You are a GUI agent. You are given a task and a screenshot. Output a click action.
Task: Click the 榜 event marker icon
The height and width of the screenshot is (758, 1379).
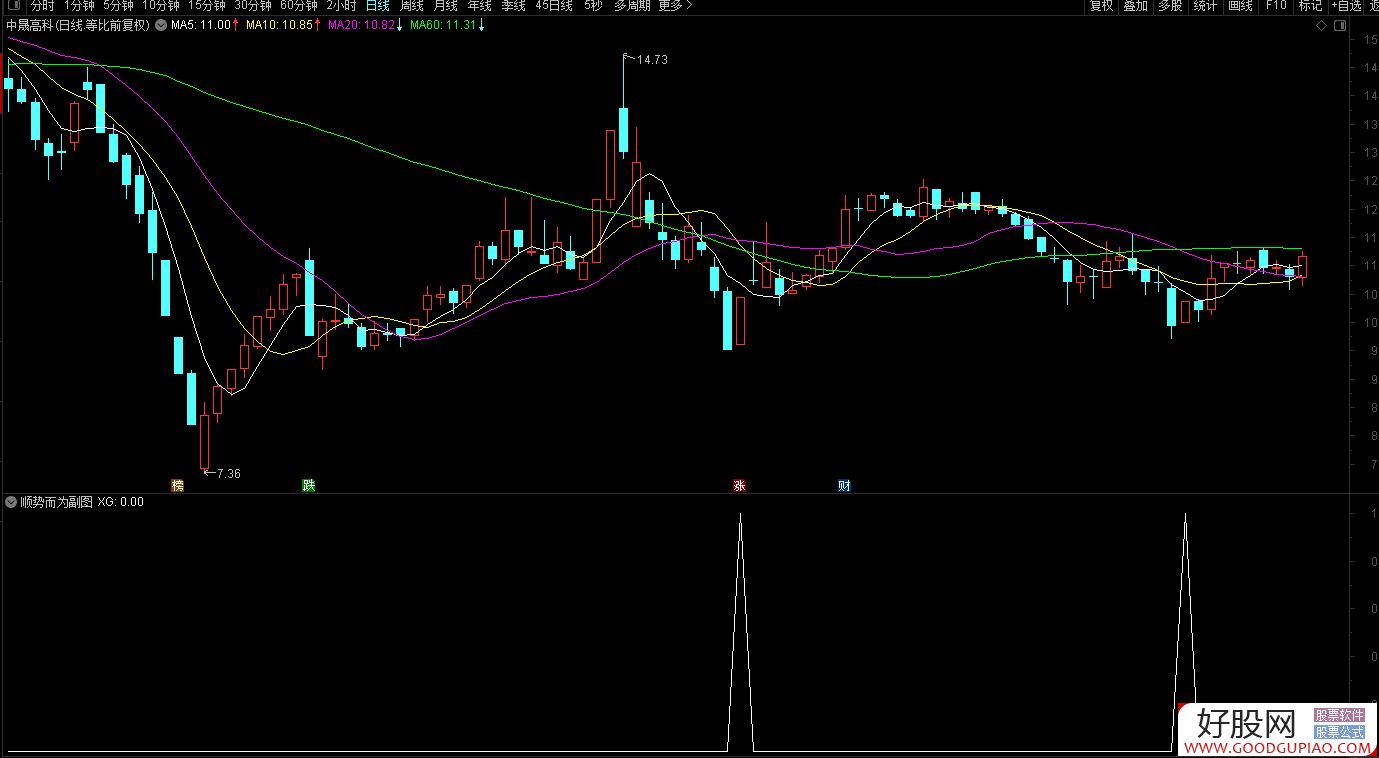(x=178, y=486)
